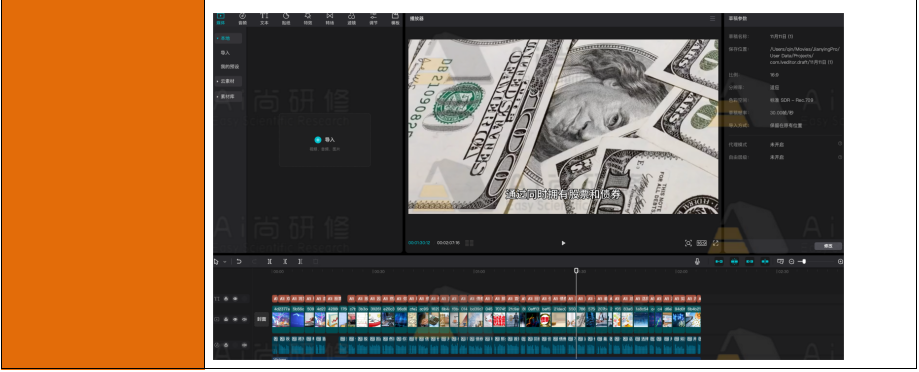The width and height of the screenshot is (919, 372).
Task: Click the Cover (封面) button
Action: [261, 320]
